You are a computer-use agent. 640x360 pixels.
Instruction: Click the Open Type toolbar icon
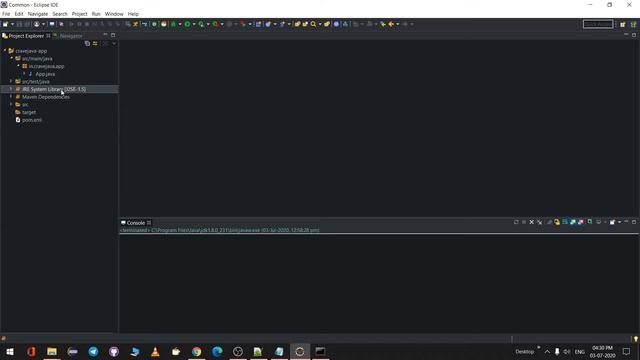tap(298, 24)
